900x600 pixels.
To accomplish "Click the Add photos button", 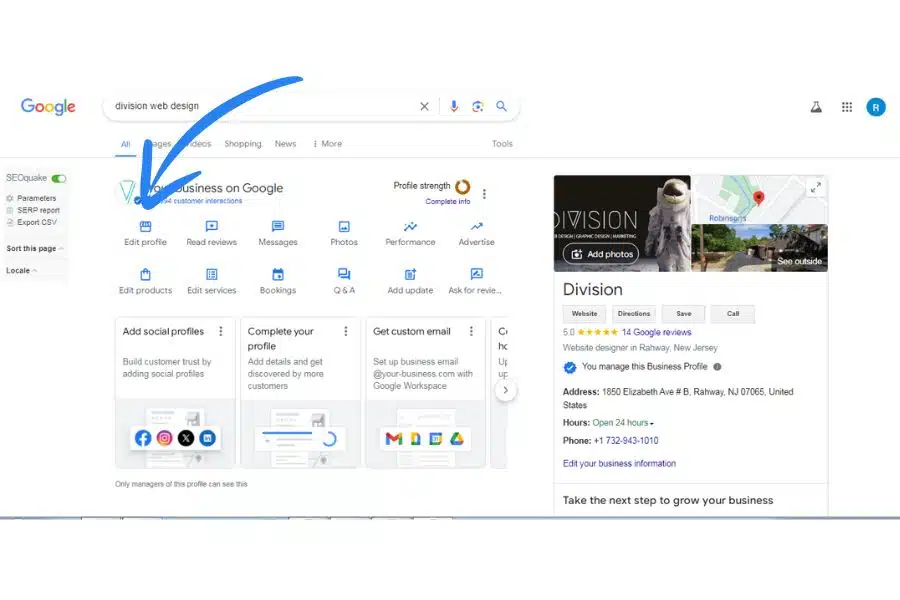I will pyautogui.click(x=602, y=254).
